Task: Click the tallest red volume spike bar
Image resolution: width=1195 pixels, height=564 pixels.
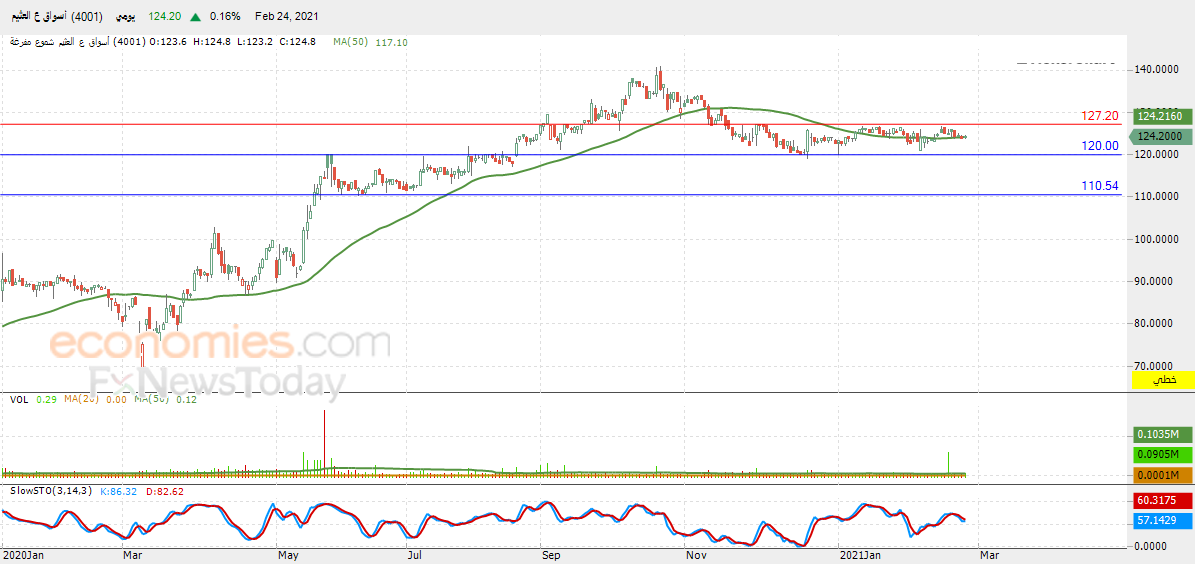Action: point(325,444)
